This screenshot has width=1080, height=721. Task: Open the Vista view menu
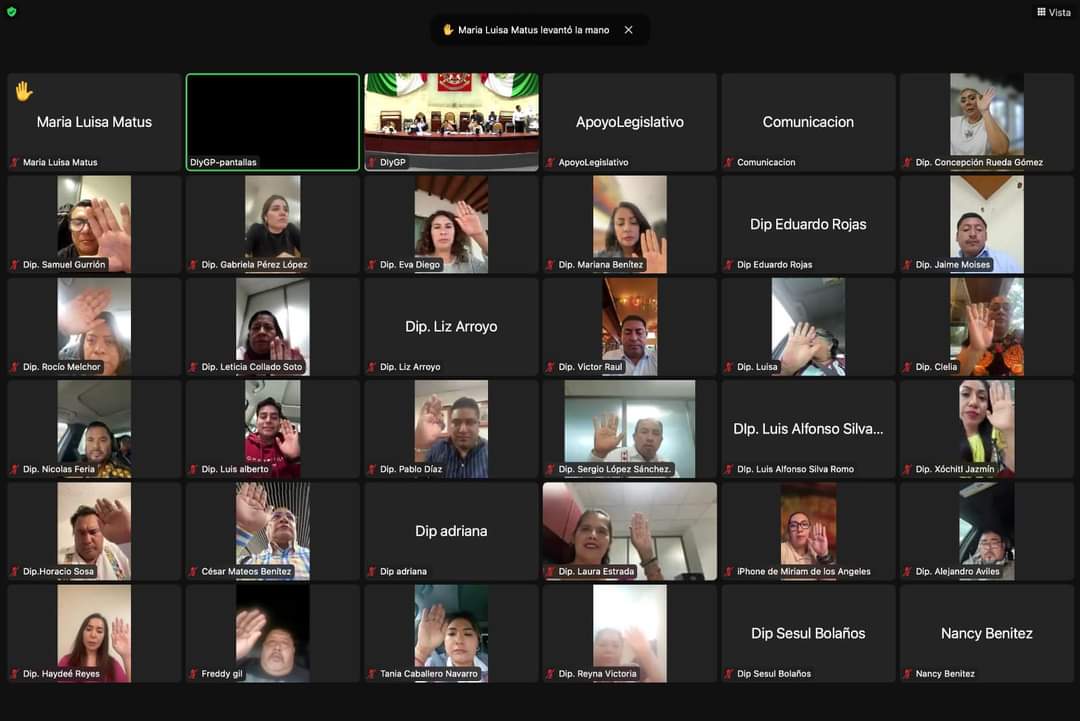(x=1053, y=12)
